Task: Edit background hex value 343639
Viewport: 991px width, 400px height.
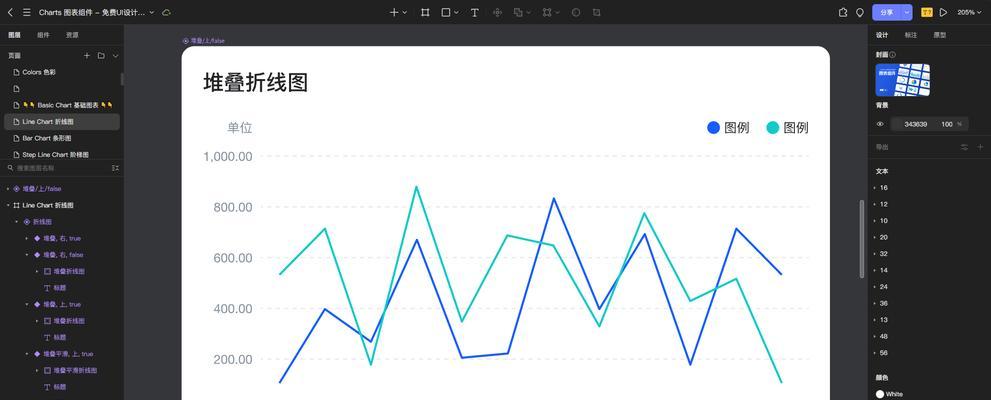Action: (916, 124)
